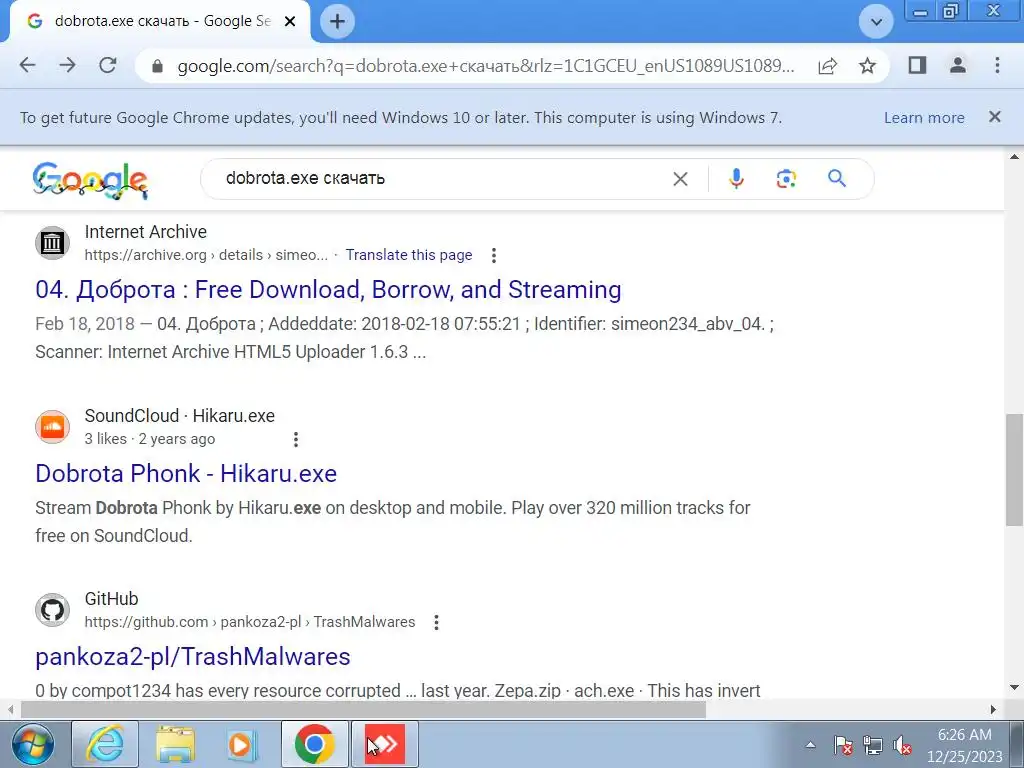Search by image with the Lens icon

(786, 179)
